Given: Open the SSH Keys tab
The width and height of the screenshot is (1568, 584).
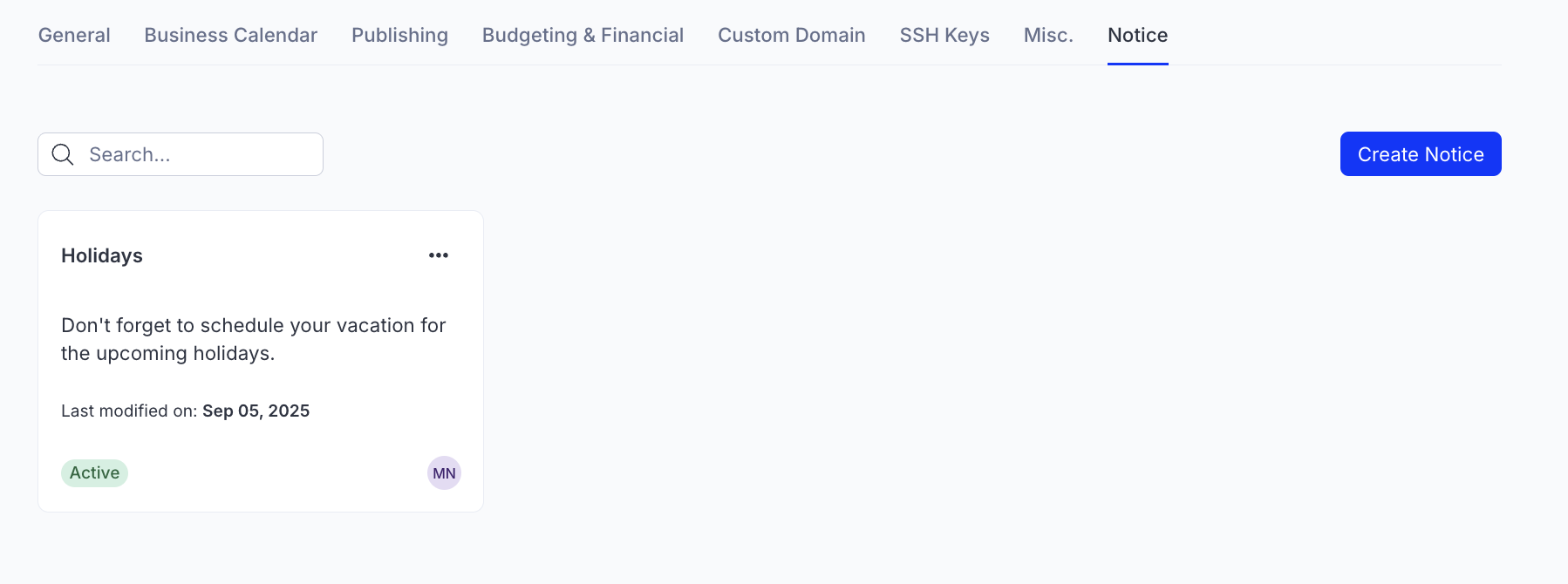Looking at the screenshot, I should point(944,35).
